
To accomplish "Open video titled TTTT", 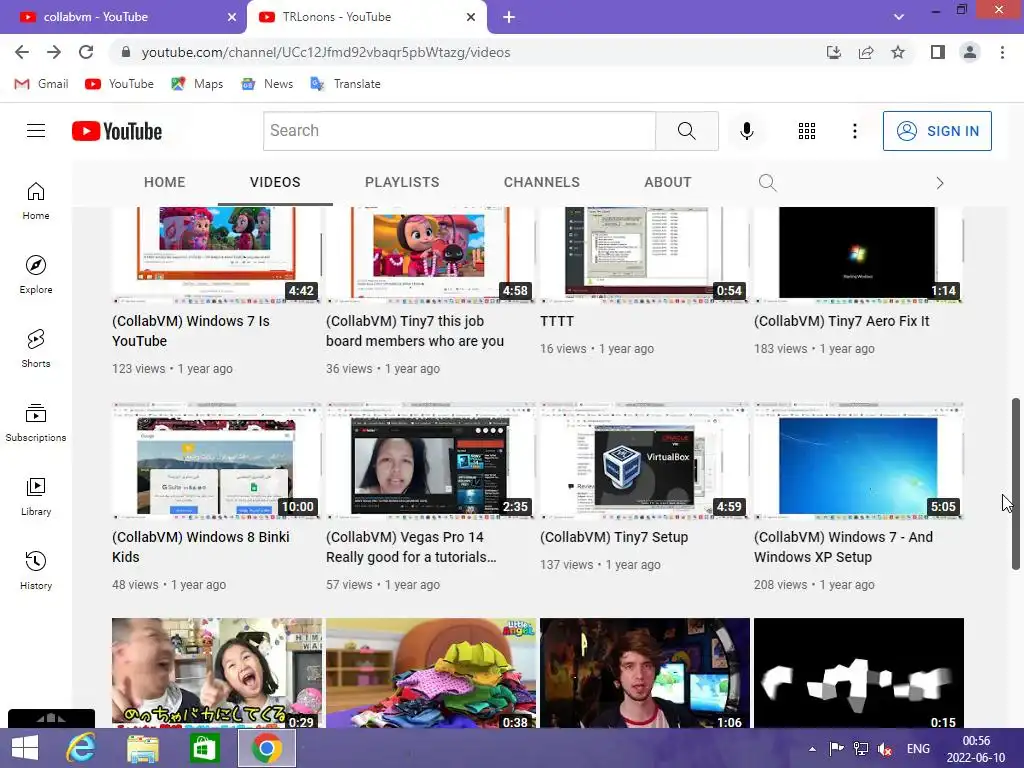I will (557, 321).
